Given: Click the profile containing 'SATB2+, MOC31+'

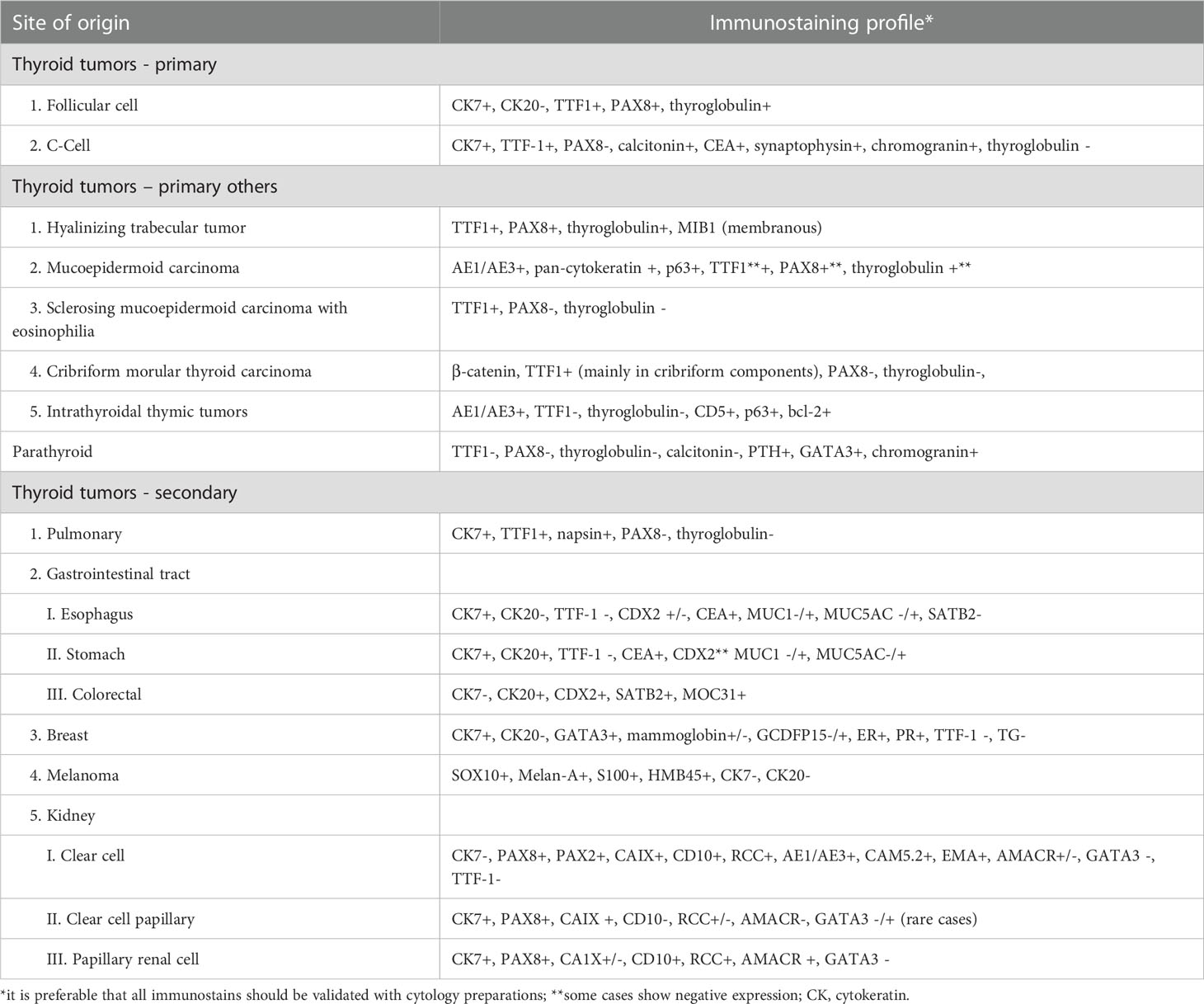Looking at the screenshot, I should coord(599,695).
